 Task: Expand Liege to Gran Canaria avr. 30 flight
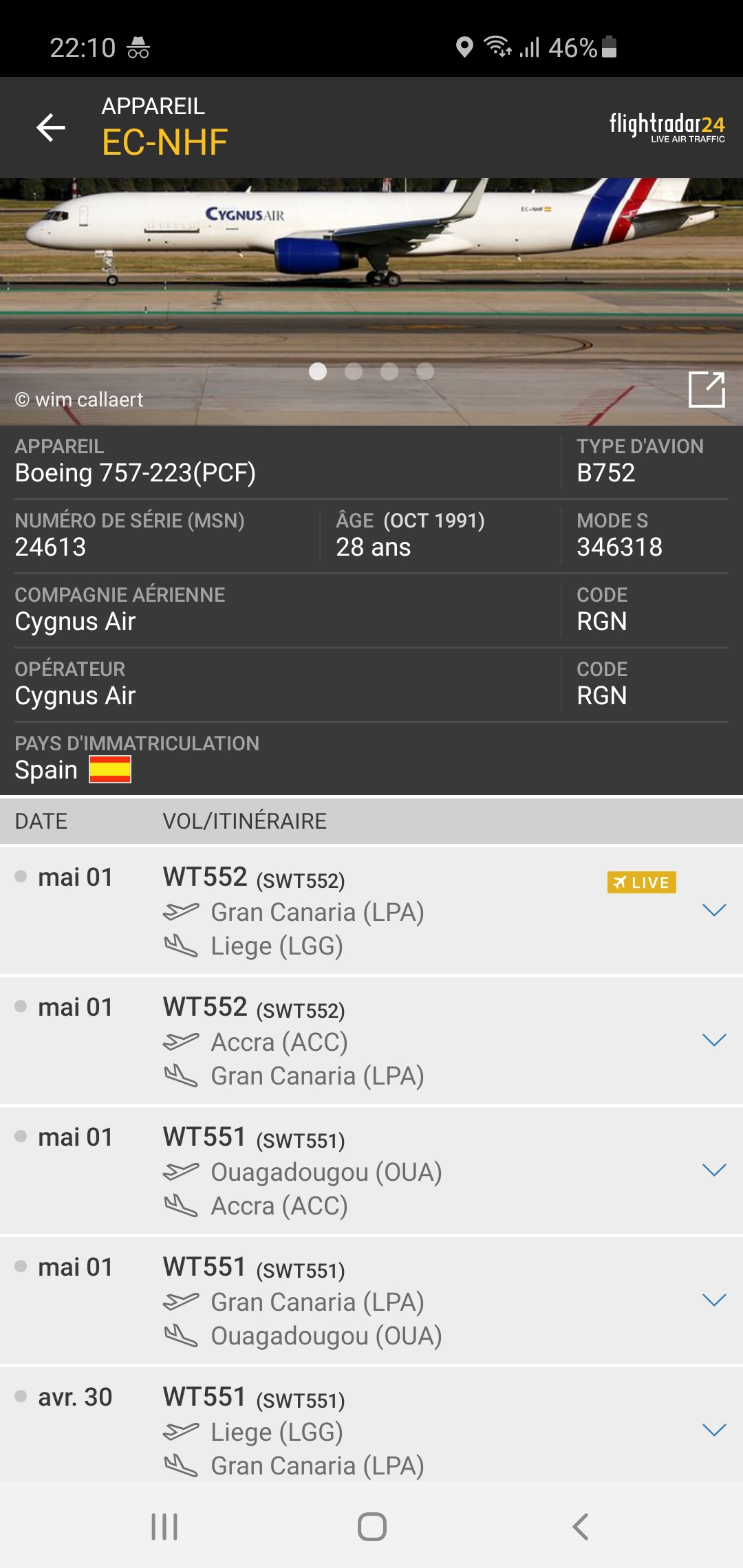tap(714, 1430)
